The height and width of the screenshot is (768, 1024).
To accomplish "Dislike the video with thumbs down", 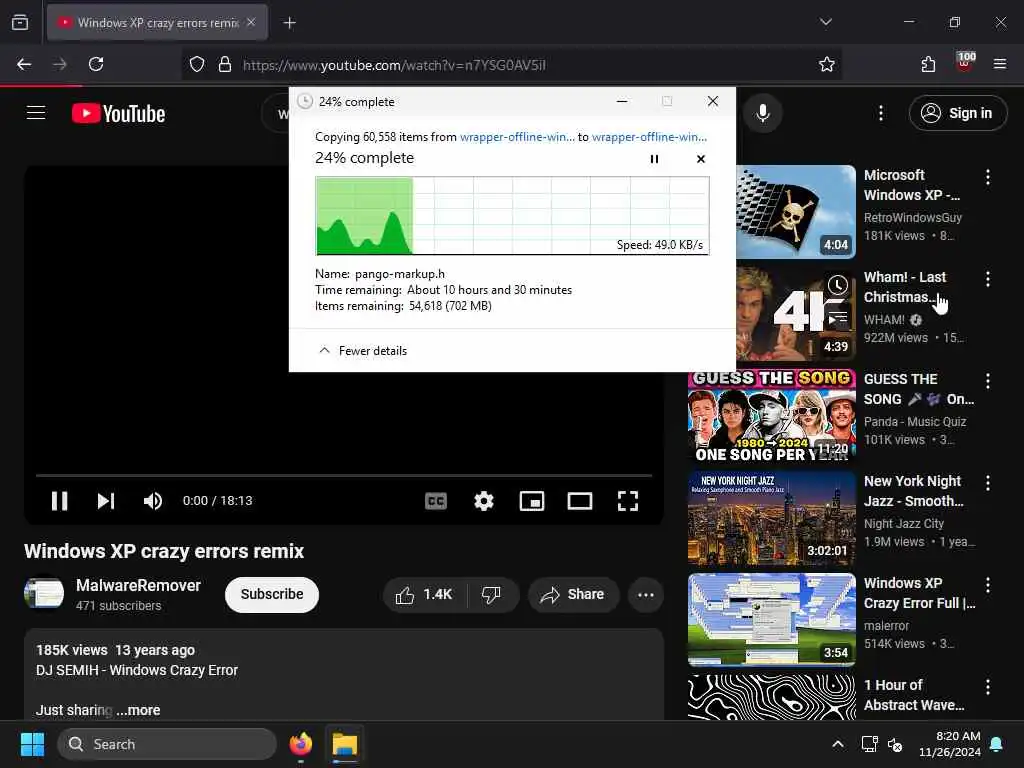I will click(x=492, y=594).
